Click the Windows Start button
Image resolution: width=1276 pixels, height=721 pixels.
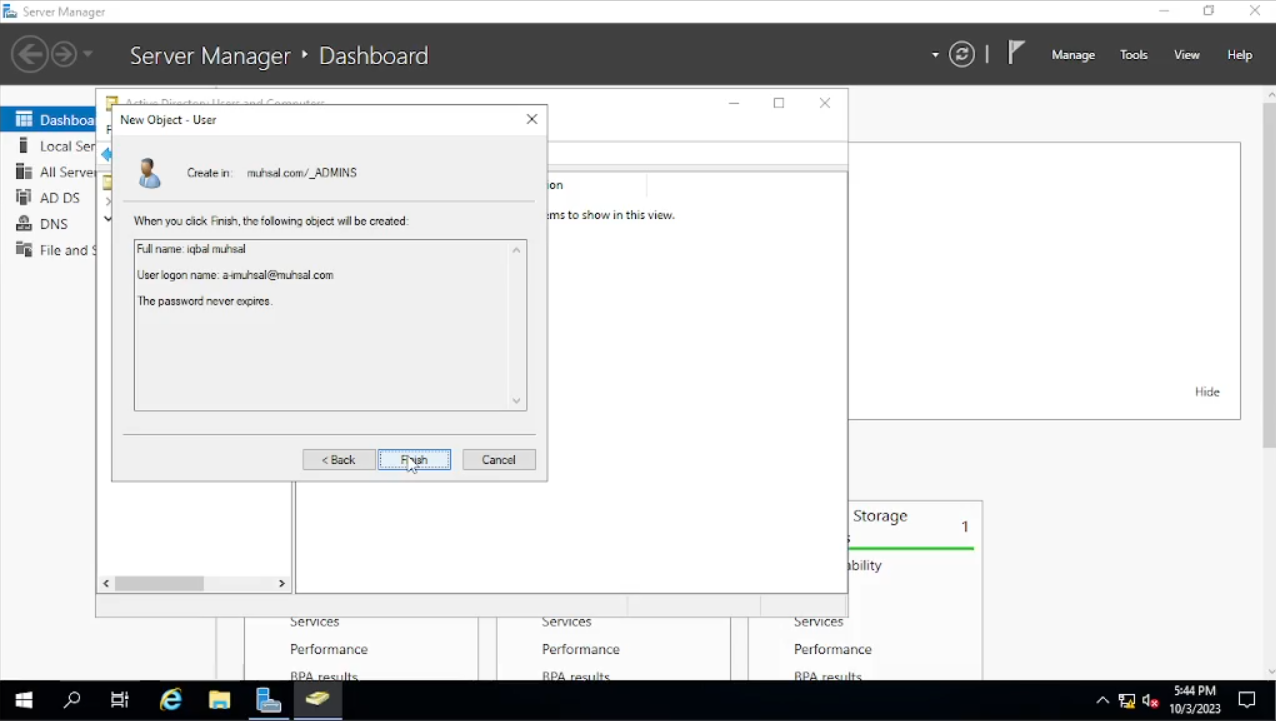pyautogui.click(x=24, y=700)
